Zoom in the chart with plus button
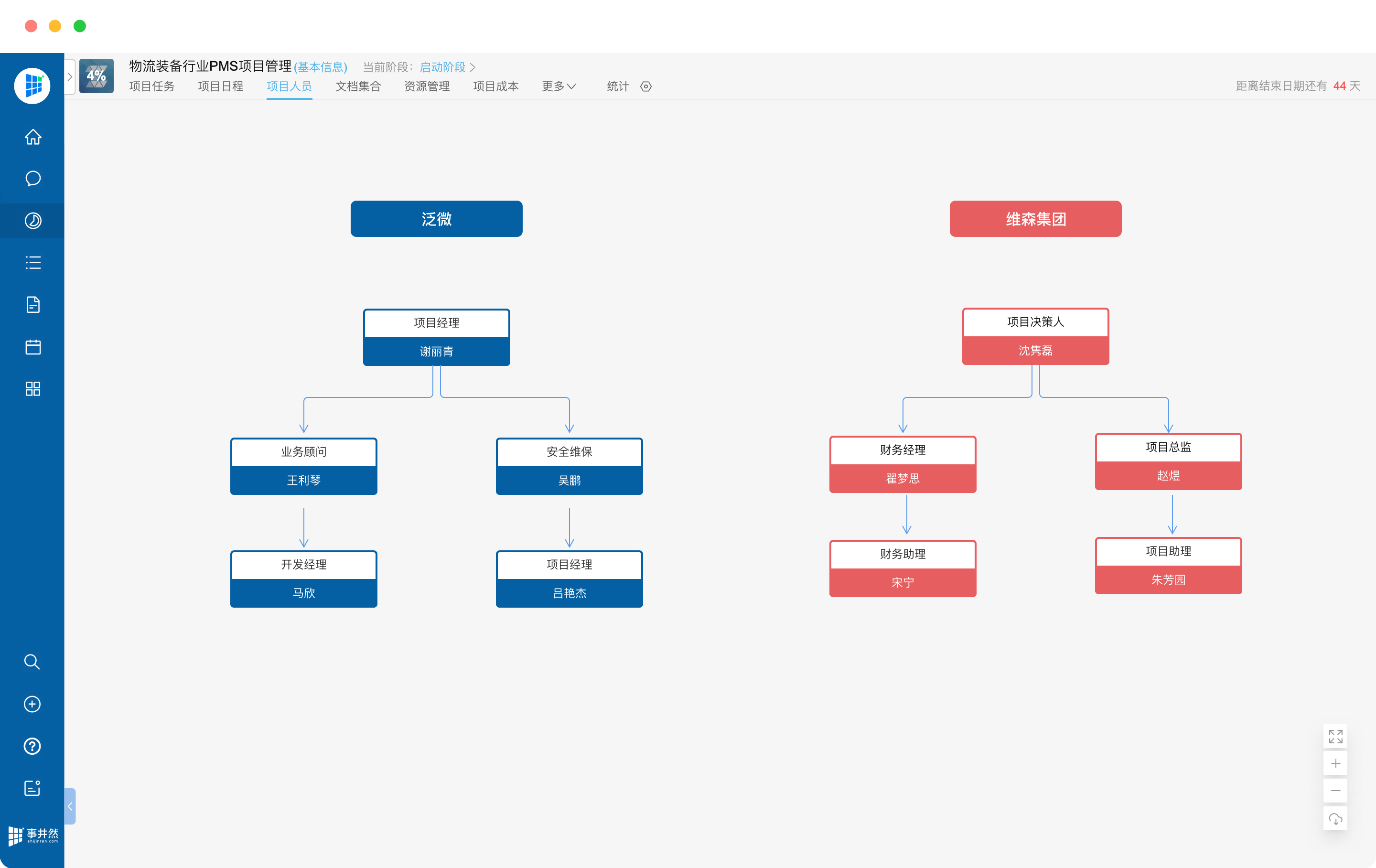Viewport: 1376px width, 868px height. click(x=1335, y=763)
